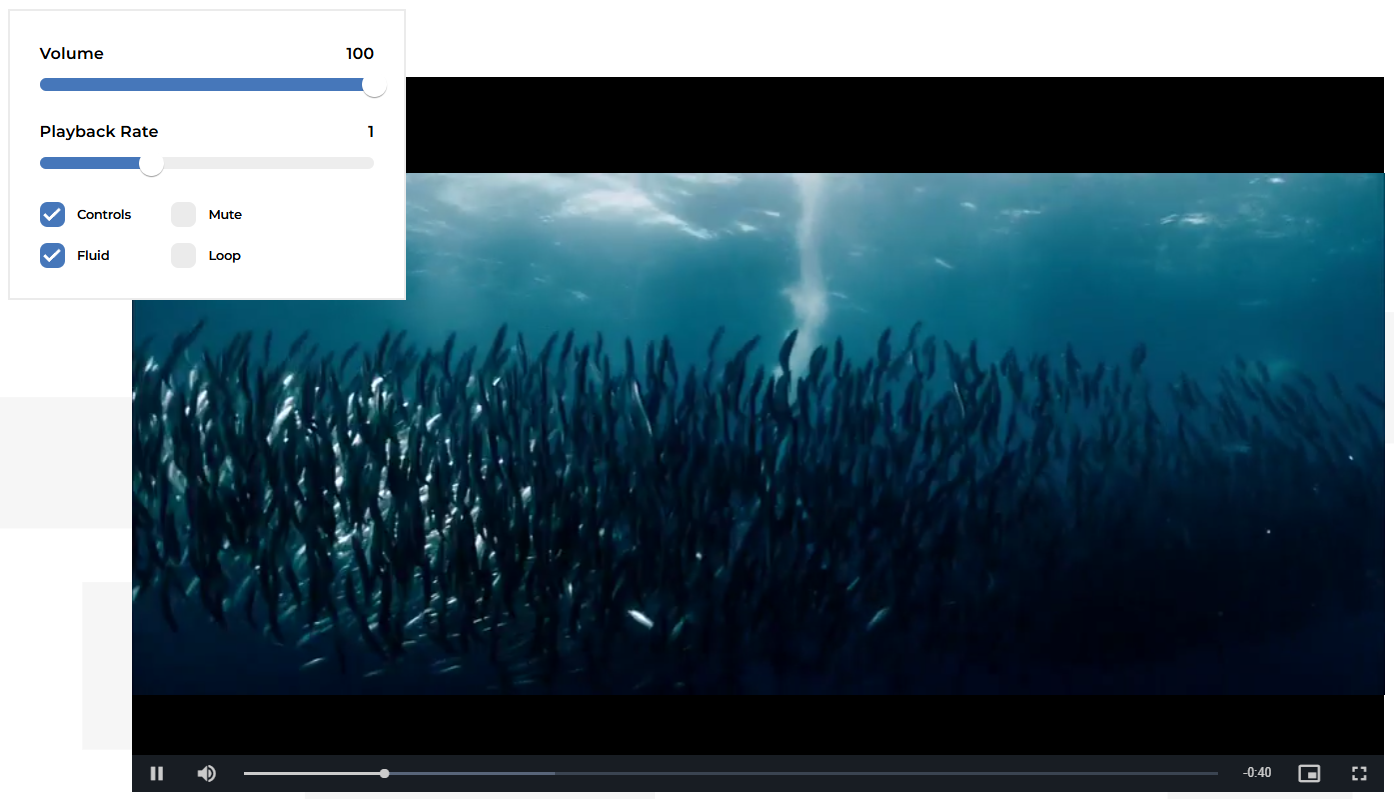Click the Loop label text
The height and width of the screenshot is (799, 1394).
(x=224, y=256)
